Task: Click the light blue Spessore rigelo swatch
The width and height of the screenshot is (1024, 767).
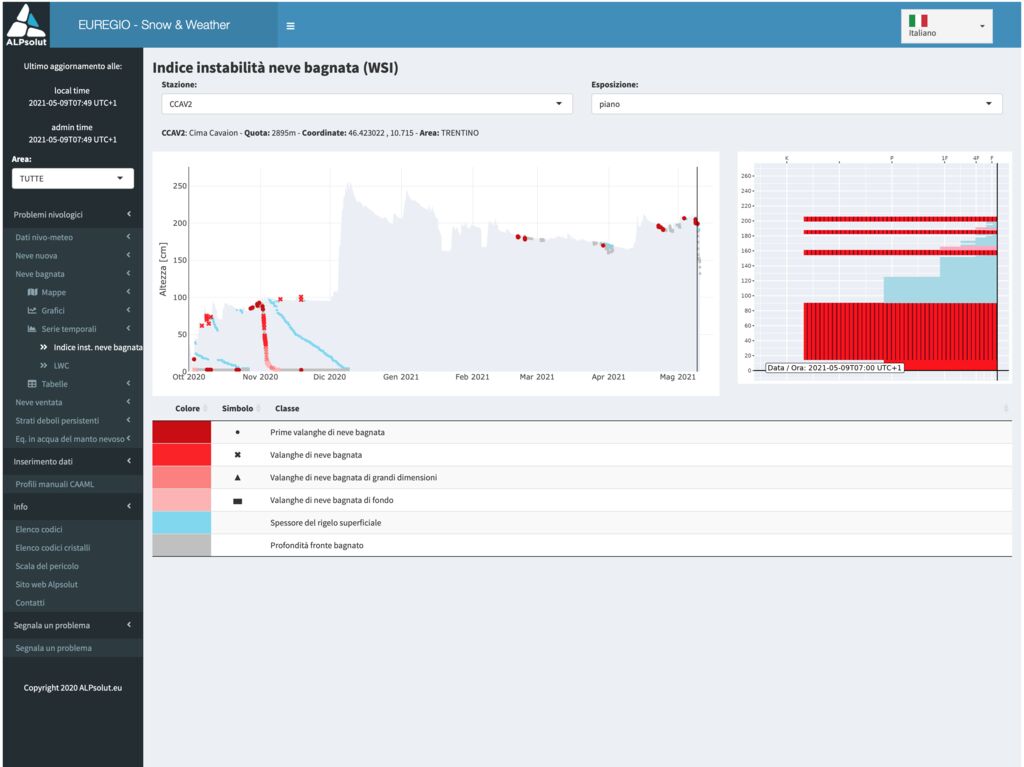Action: pyautogui.click(x=181, y=523)
